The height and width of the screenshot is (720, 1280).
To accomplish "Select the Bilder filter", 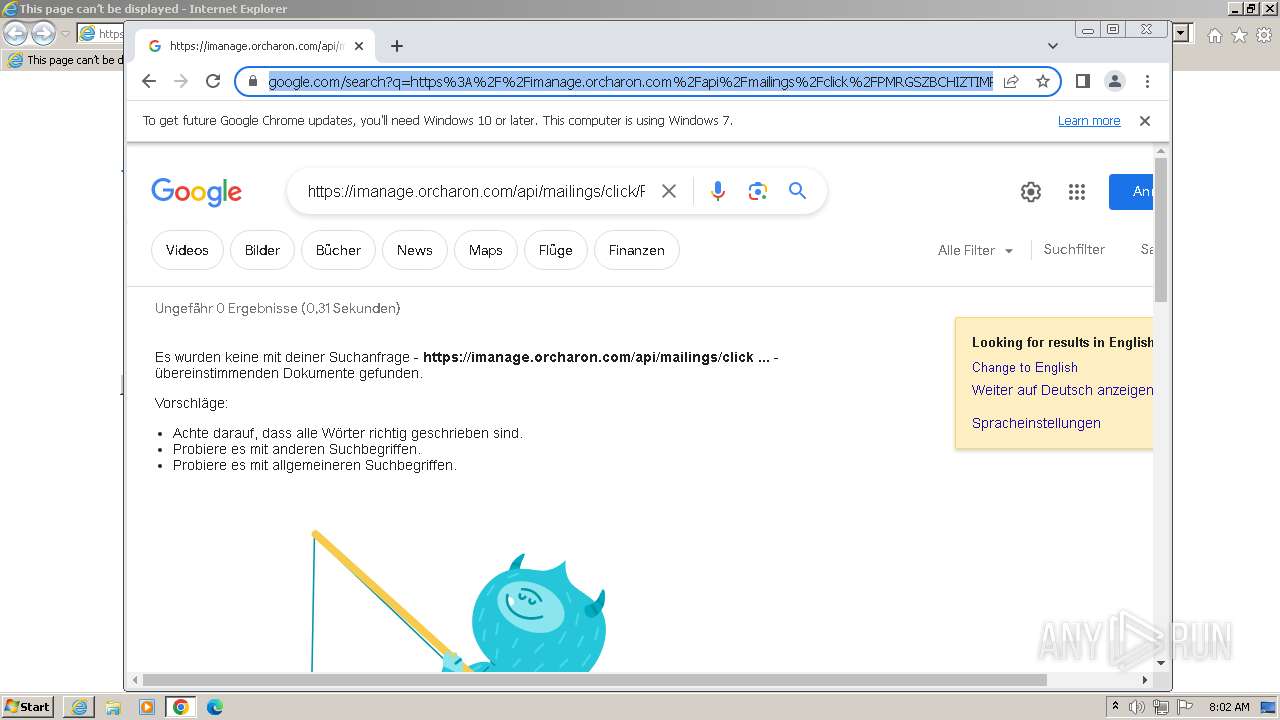I will 262,250.
